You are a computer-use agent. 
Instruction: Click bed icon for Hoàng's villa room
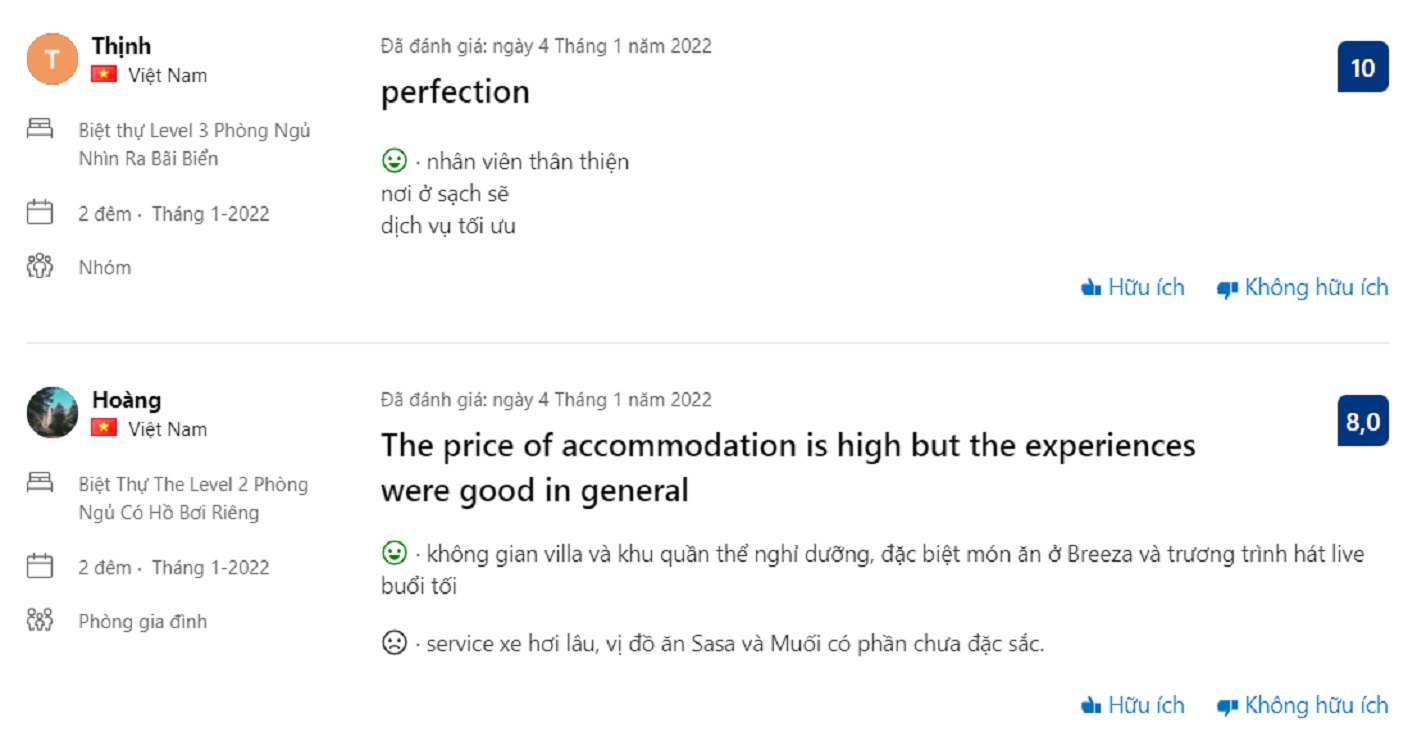(39, 482)
